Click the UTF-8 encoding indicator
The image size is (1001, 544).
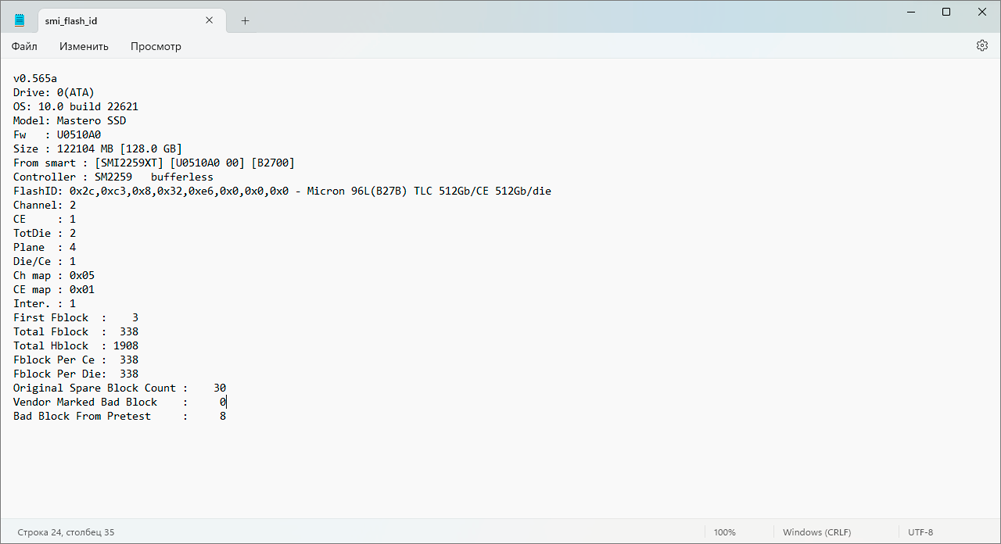pos(920,532)
